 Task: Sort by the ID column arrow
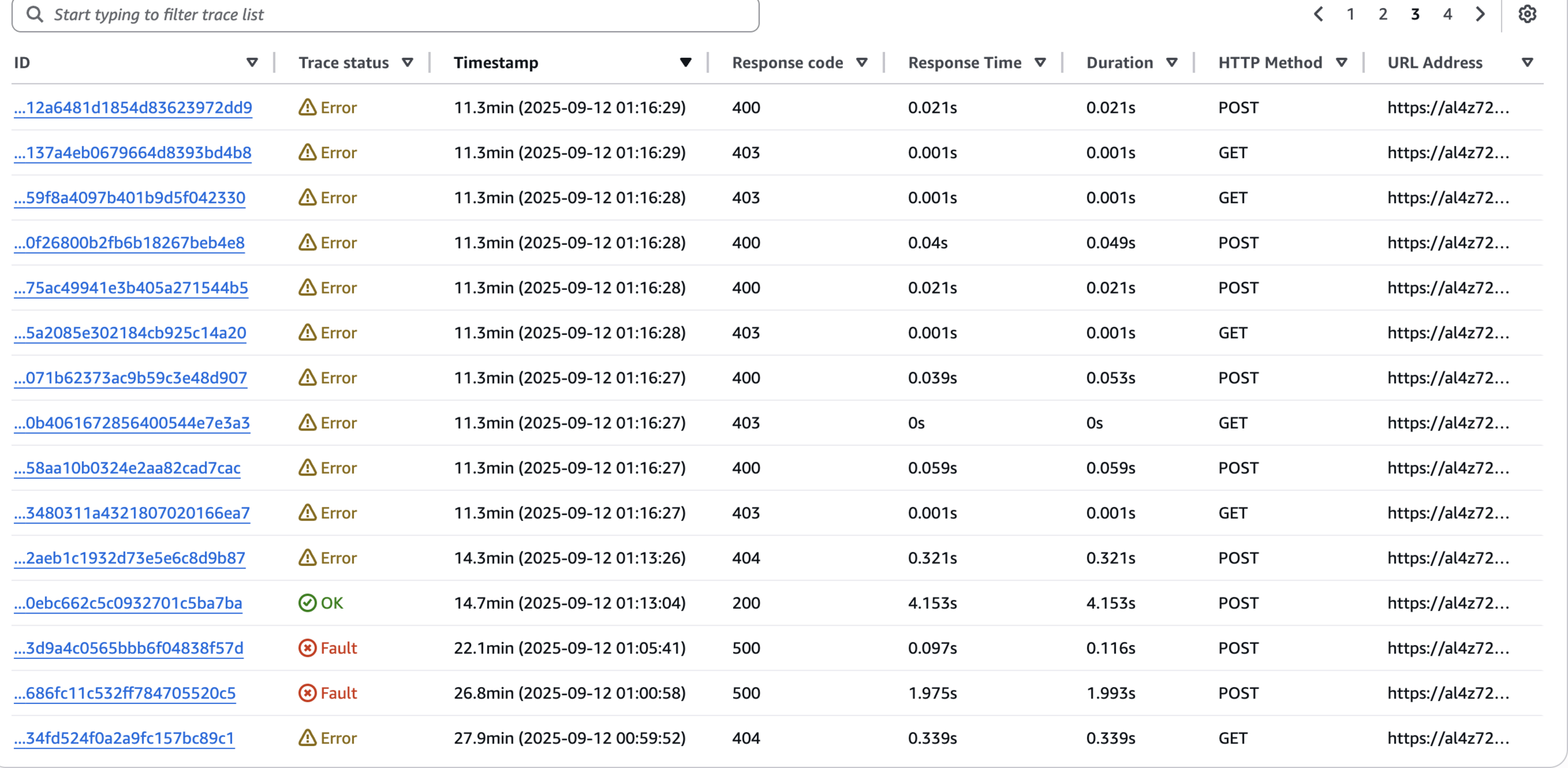pyautogui.click(x=252, y=63)
